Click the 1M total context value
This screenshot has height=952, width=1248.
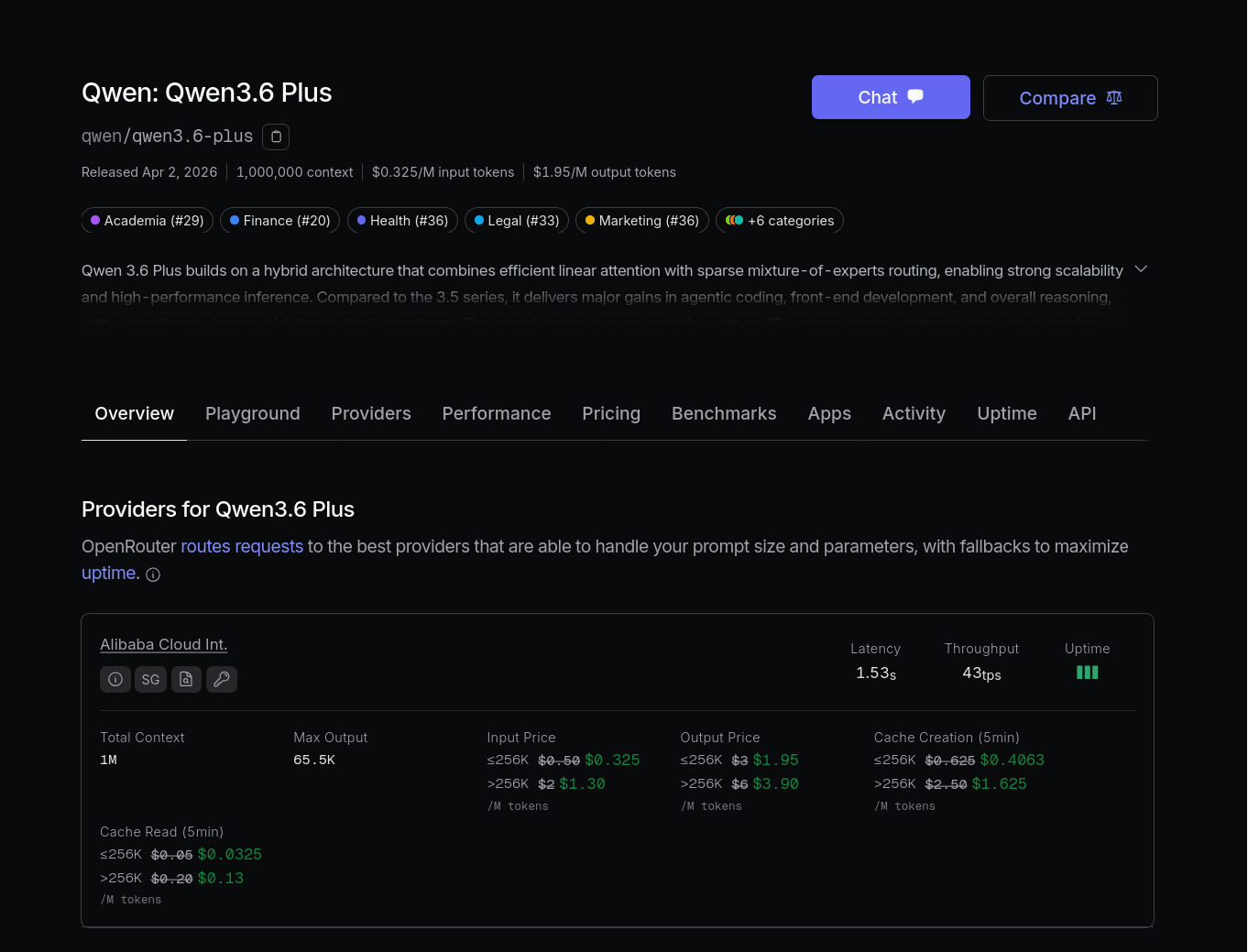pyautogui.click(x=108, y=760)
